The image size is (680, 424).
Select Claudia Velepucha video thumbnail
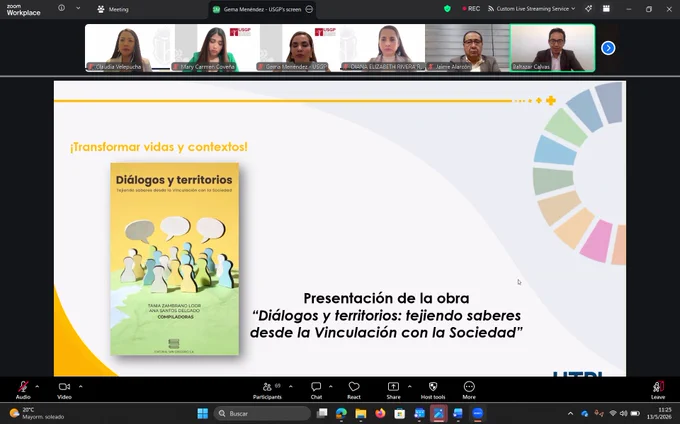(128, 48)
